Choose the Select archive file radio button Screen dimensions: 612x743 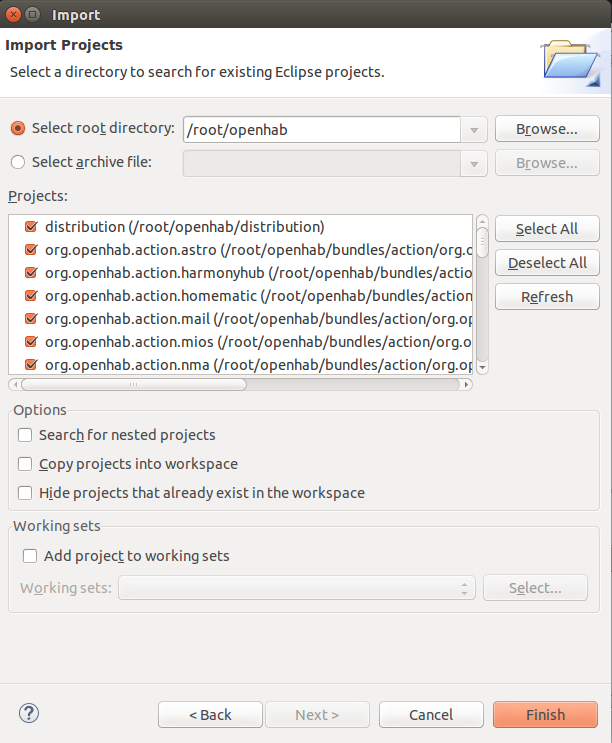(x=17, y=162)
